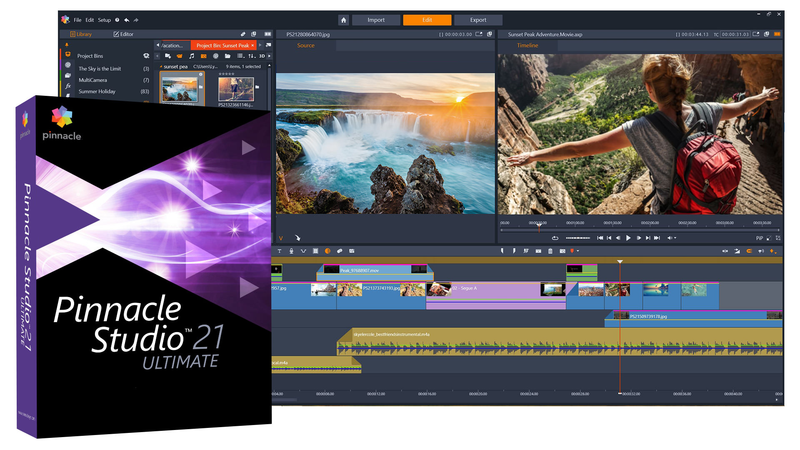The height and width of the screenshot is (450, 800).
Task: Open the Summer Holiday bin
Action: tap(97, 91)
